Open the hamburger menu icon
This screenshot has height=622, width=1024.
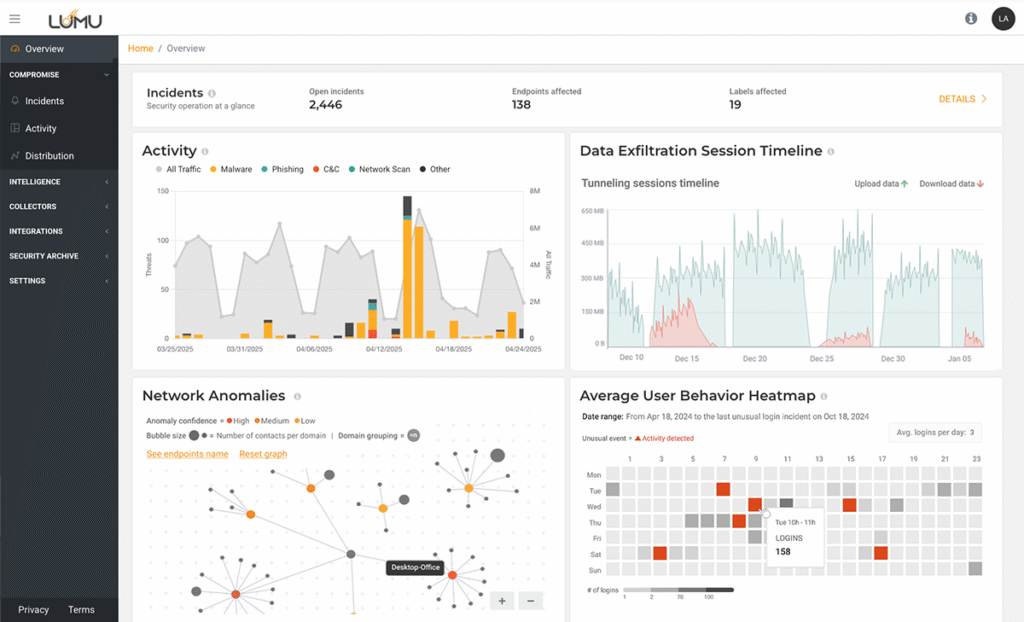[14, 19]
